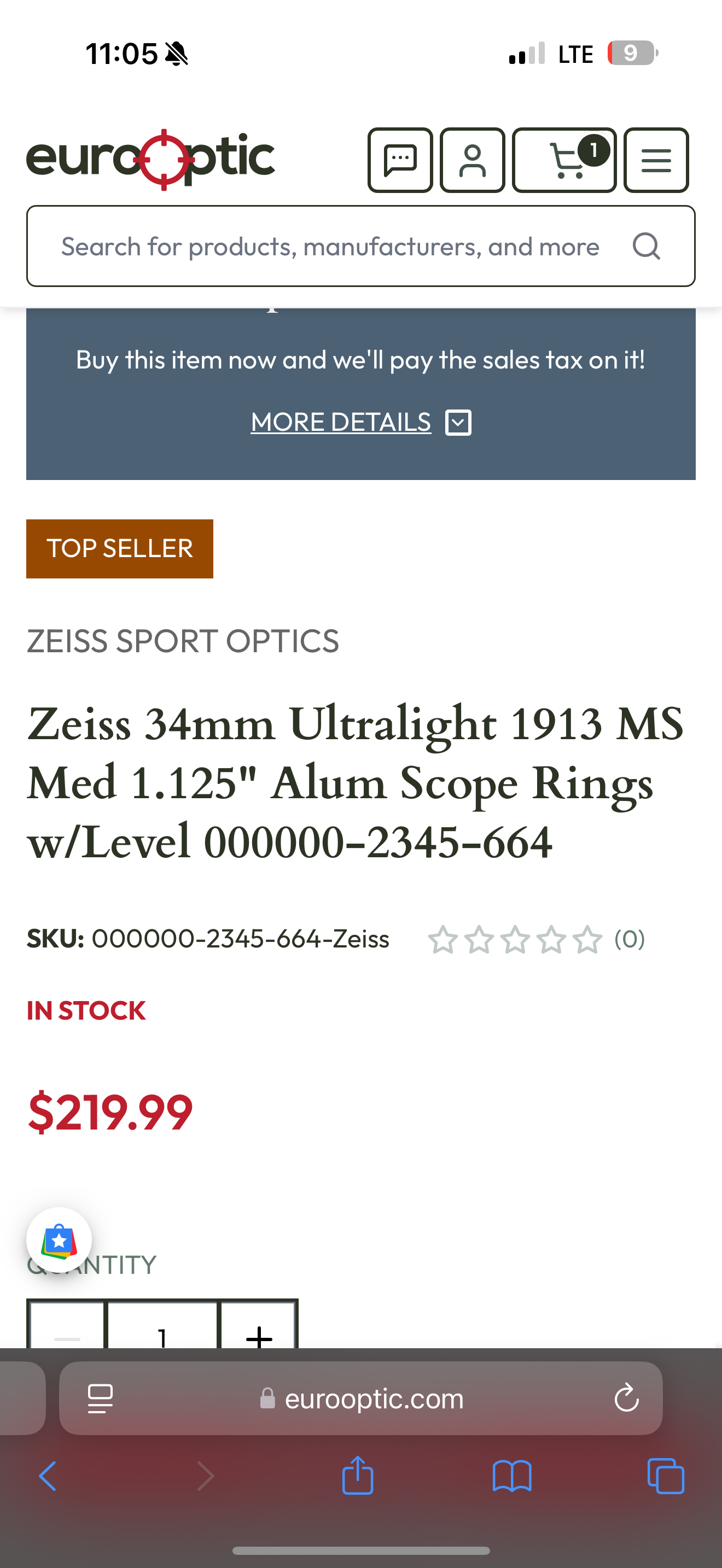View the shopping cart
Screen dimensions: 722x1568
tap(564, 160)
